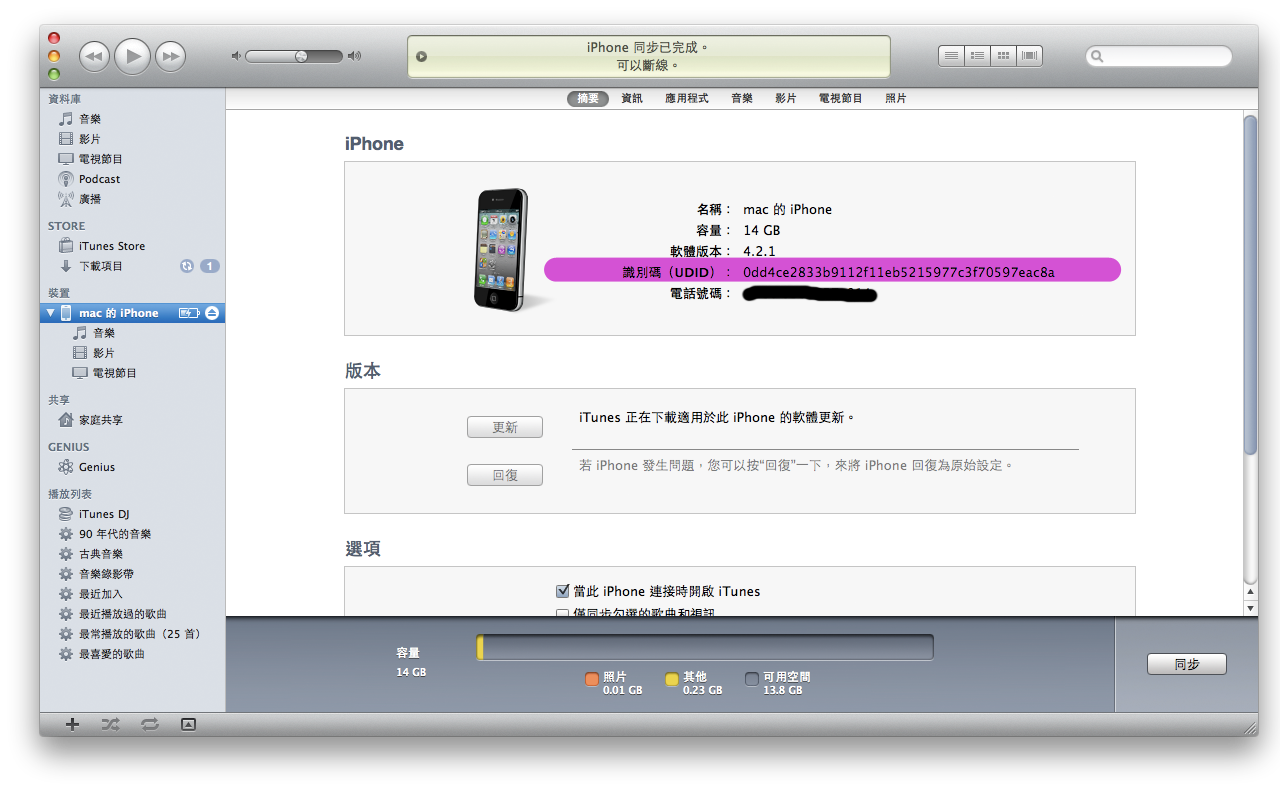
Task: Select the 應用程式 apps tab
Action: click(x=687, y=98)
